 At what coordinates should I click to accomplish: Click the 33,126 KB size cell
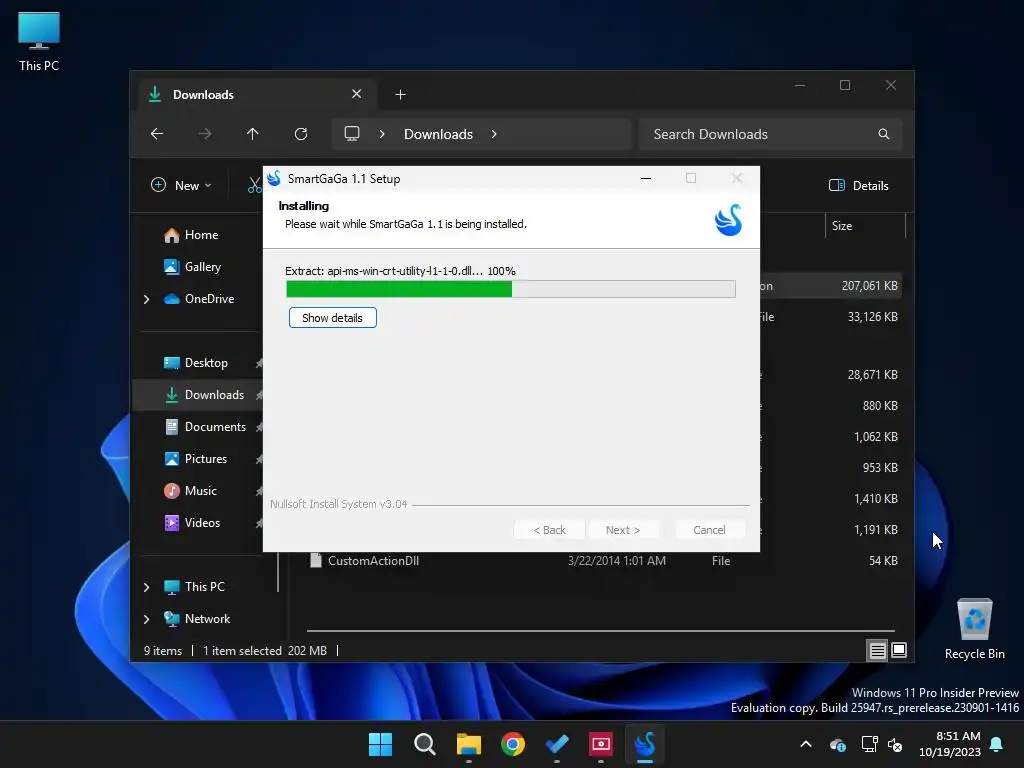coord(872,317)
